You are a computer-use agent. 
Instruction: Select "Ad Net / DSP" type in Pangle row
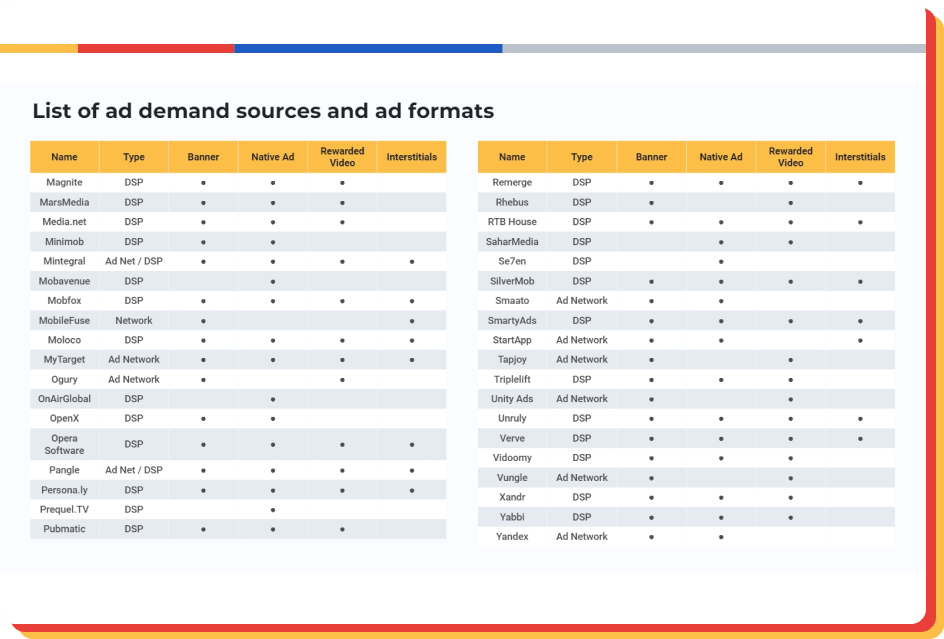coord(134,470)
